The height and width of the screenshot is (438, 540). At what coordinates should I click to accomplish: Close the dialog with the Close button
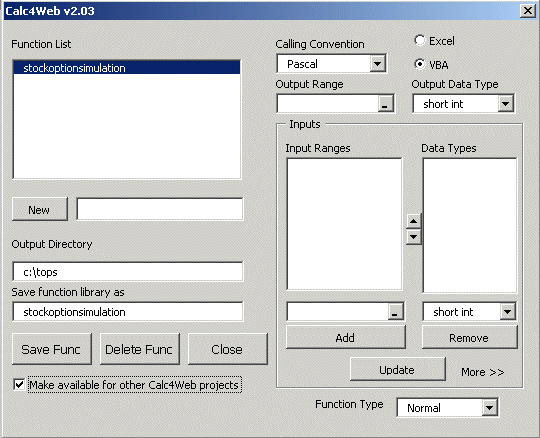click(227, 349)
